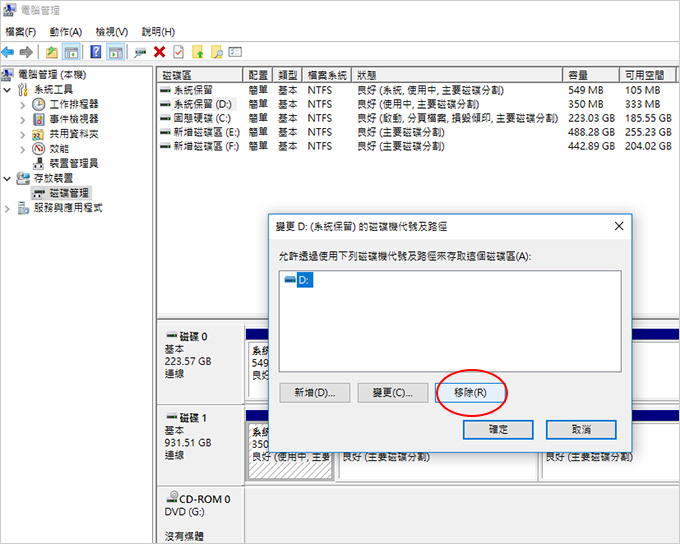The width and height of the screenshot is (680, 544).
Task: Select the 新增磁碟區 (E:) volume row
Action: (x=416, y=132)
